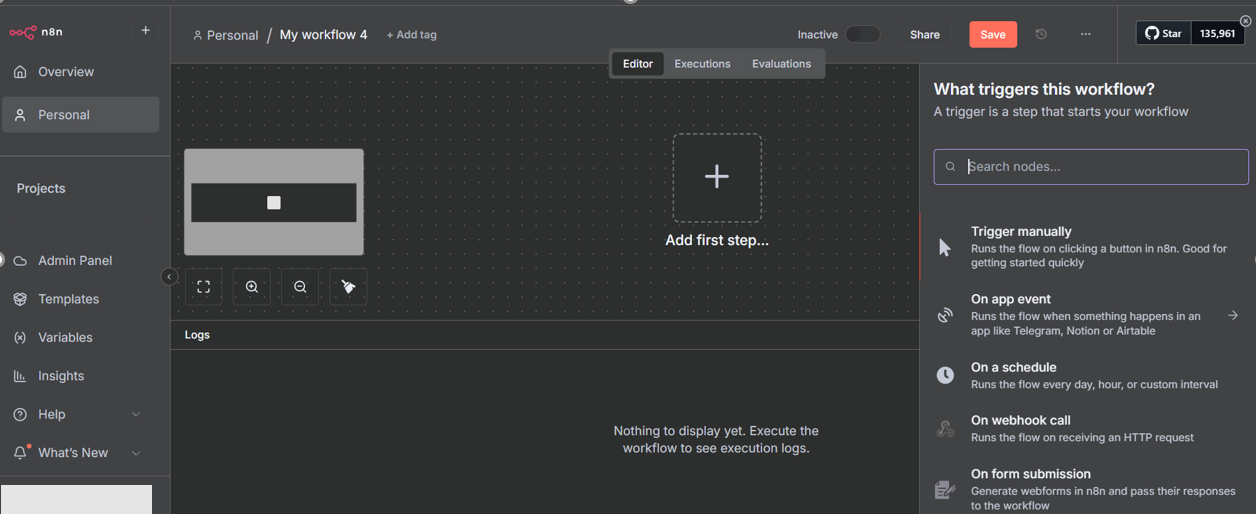Image resolution: width=1256 pixels, height=514 pixels.
Task: Select the Trigger manually option
Action: click(1020, 232)
